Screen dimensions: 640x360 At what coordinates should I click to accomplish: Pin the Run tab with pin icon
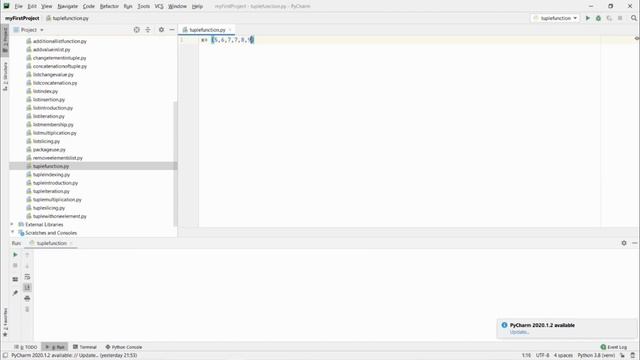15,293
